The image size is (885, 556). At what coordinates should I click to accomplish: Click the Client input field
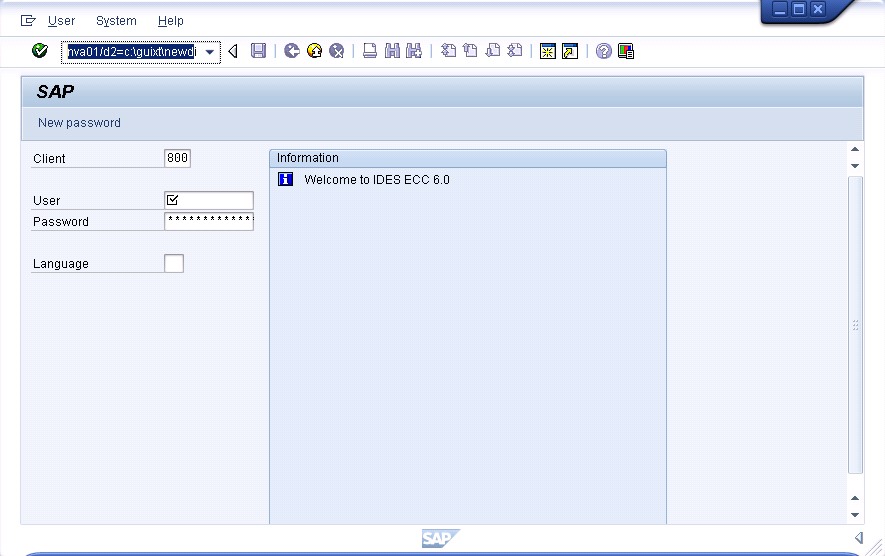pos(177,158)
